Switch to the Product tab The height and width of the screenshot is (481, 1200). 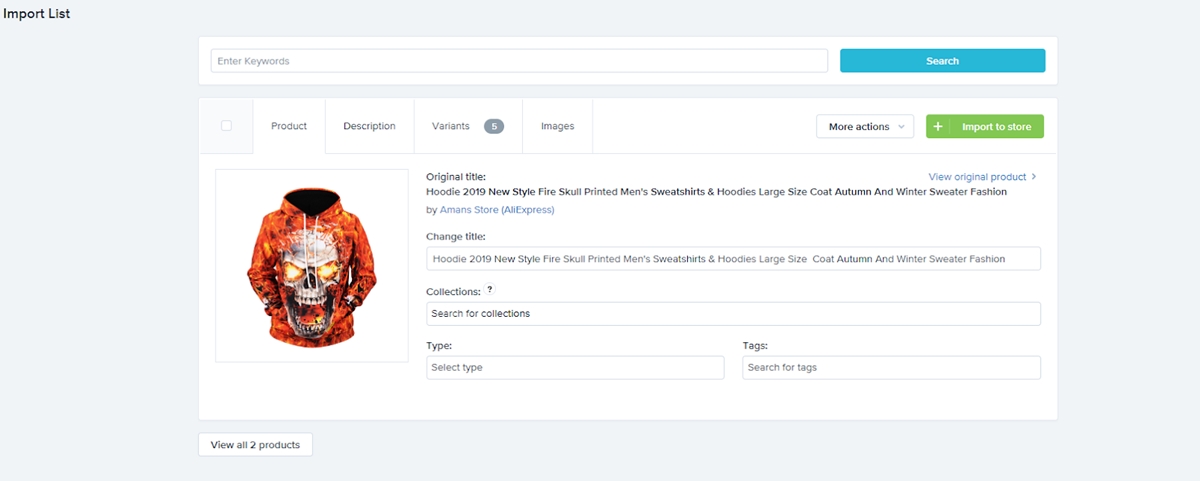click(289, 127)
